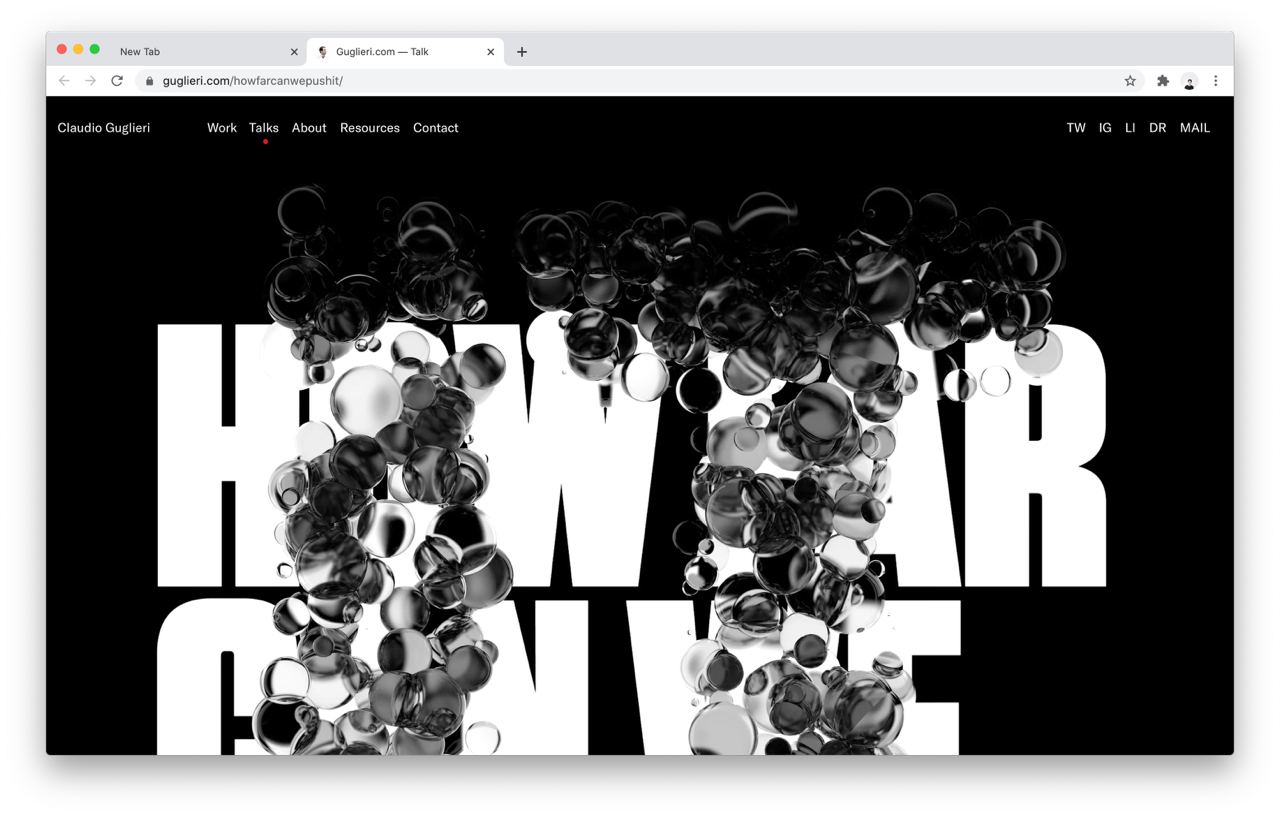This screenshot has height=816, width=1280.
Task: Open the Chrome profile avatar
Action: 1189,81
